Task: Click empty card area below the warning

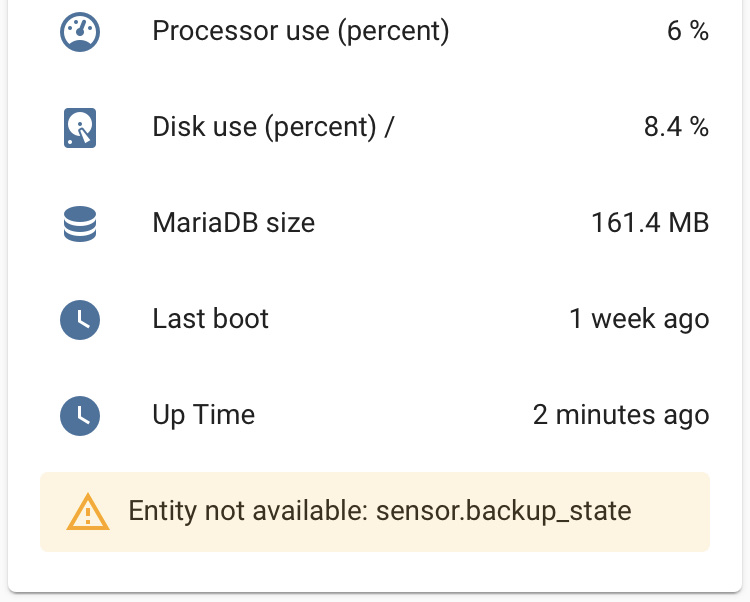Action: tap(375, 571)
